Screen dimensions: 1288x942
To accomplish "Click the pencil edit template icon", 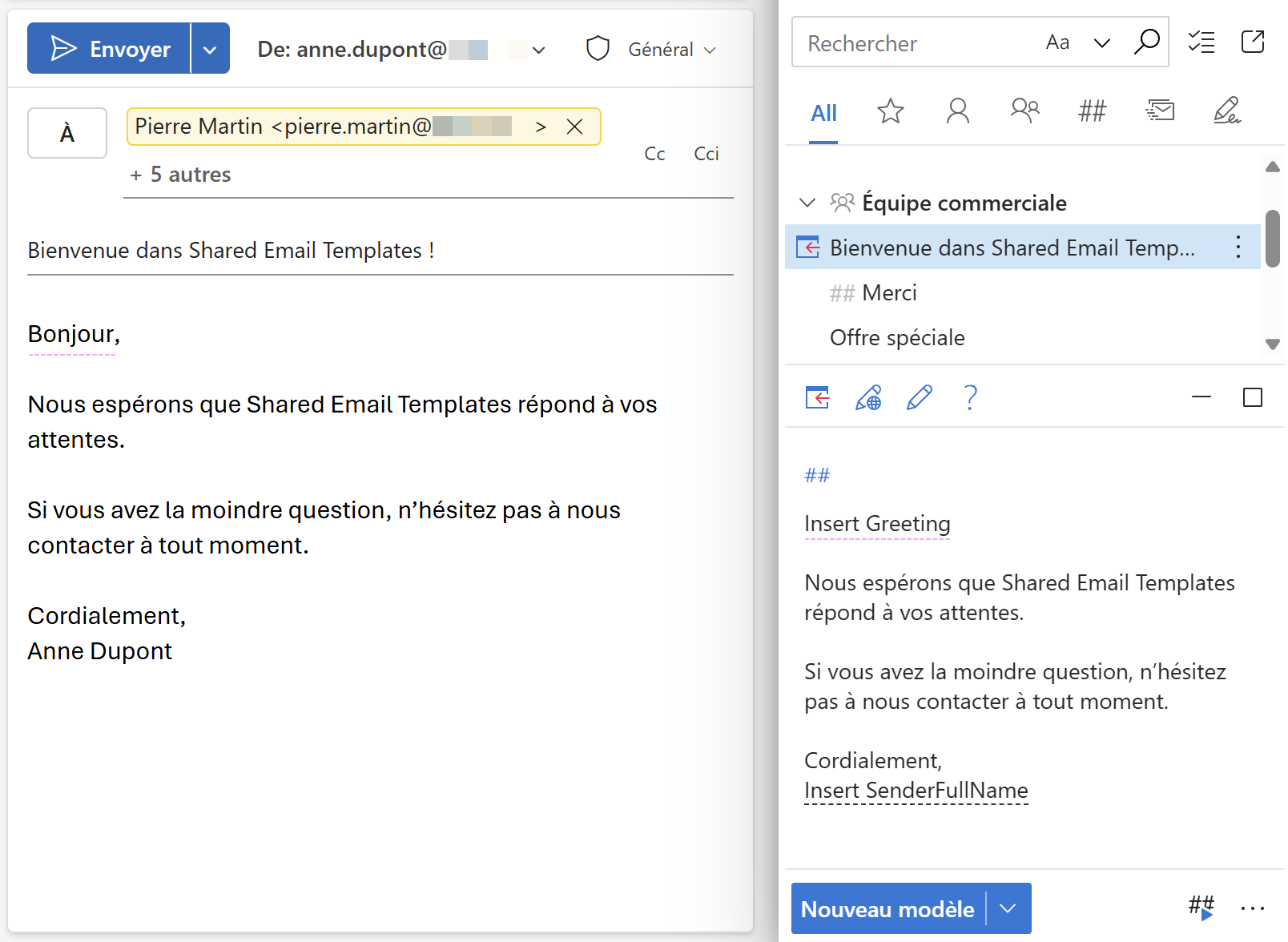I will pos(920,397).
